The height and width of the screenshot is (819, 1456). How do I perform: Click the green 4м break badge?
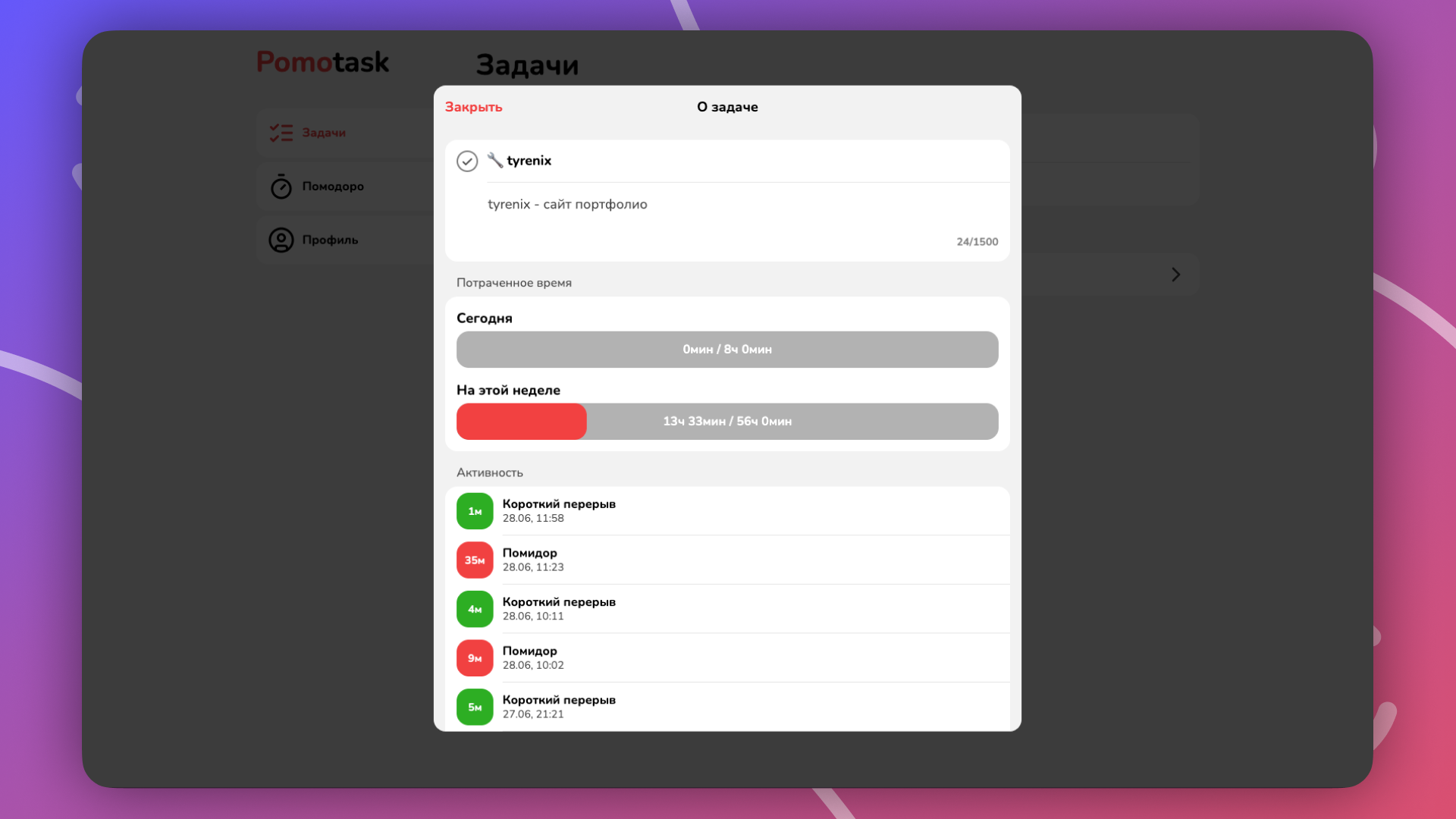click(475, 609)
